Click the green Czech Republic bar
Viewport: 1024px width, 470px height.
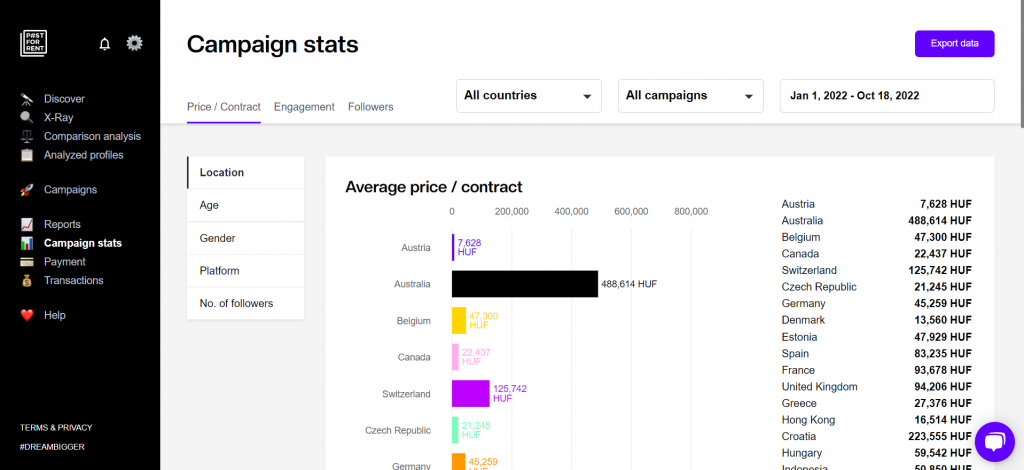[x=455, y=430]
